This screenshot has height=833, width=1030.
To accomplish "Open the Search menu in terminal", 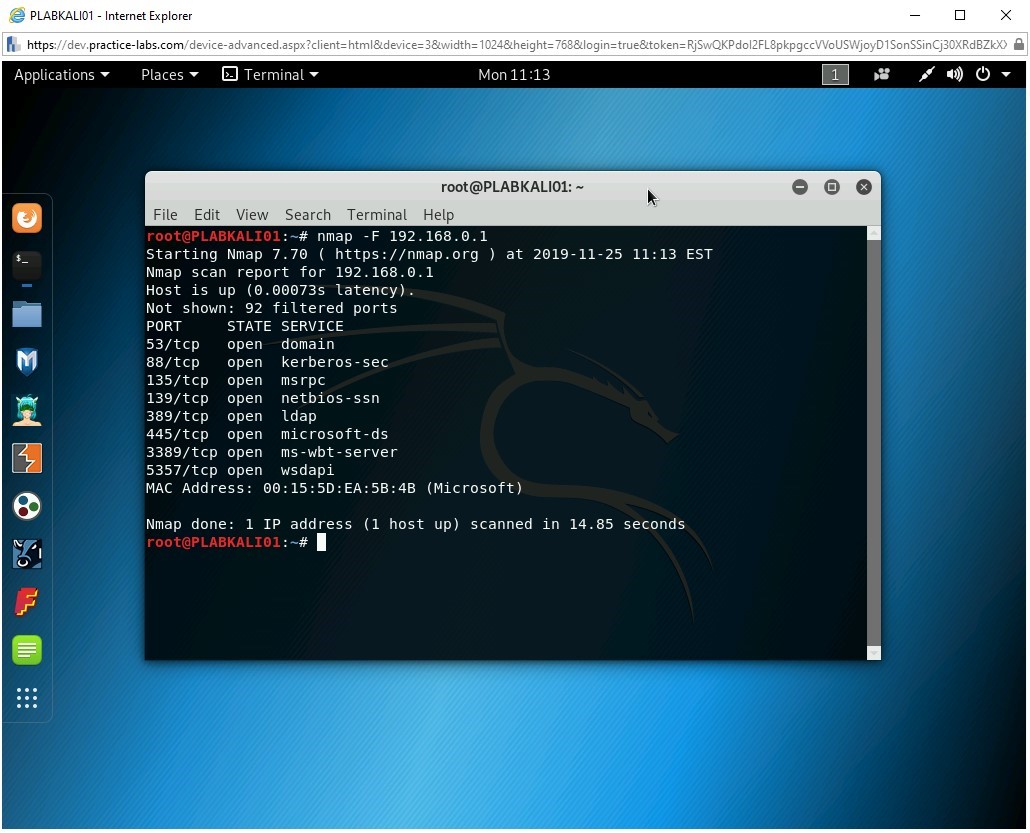I will [x=307, y=214].
